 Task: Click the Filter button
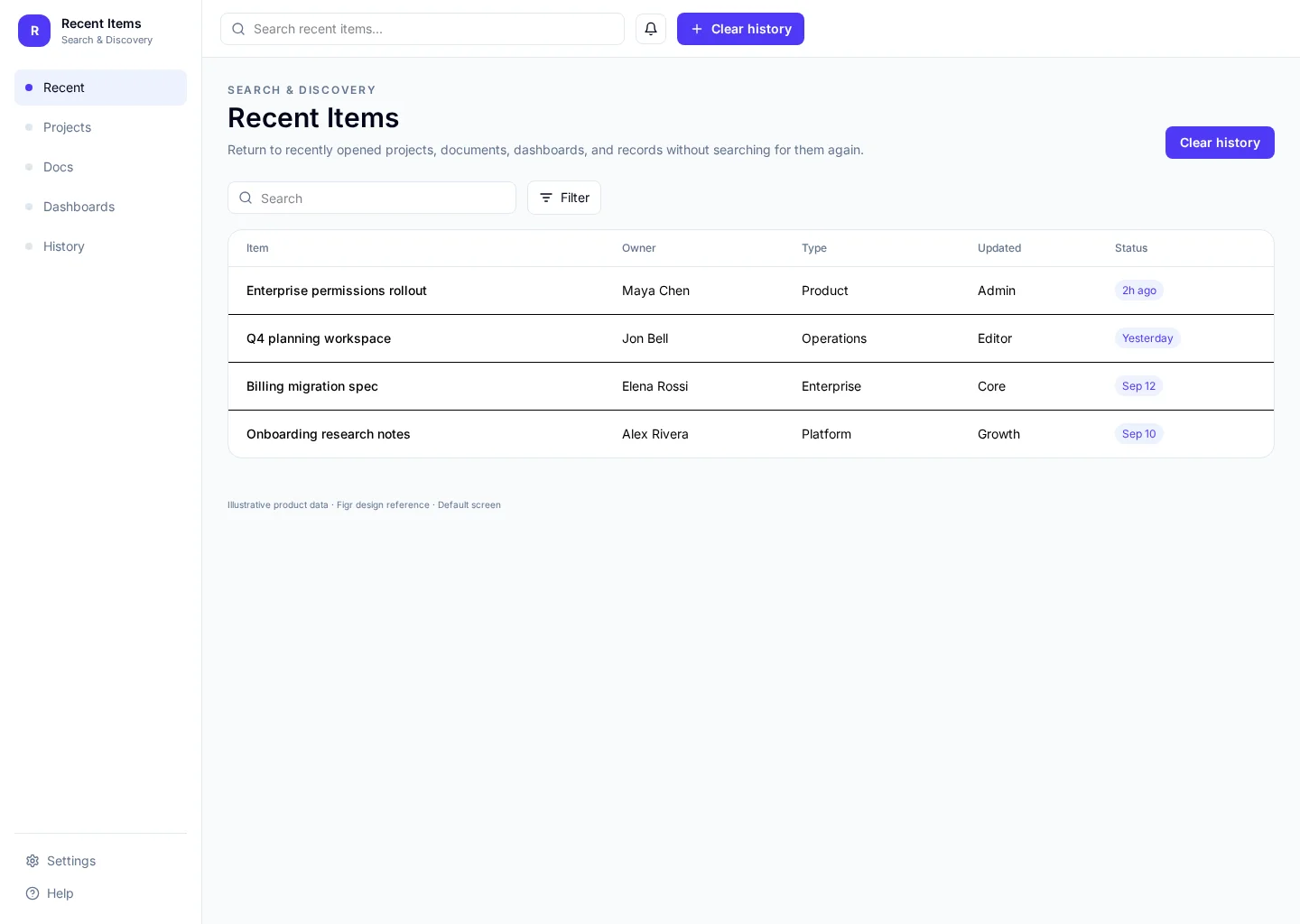[564, 198]
